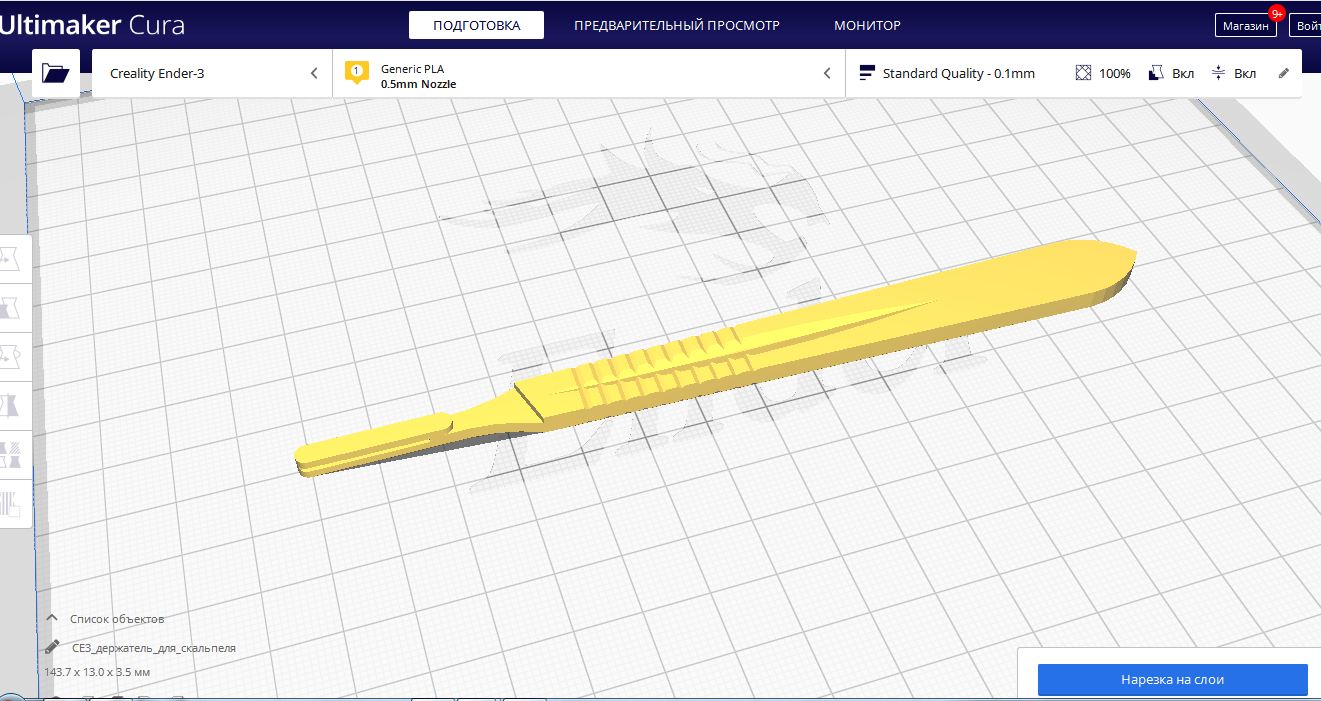
Task: Click the edit pencil in print settings bar
Action: point(1284,73)
